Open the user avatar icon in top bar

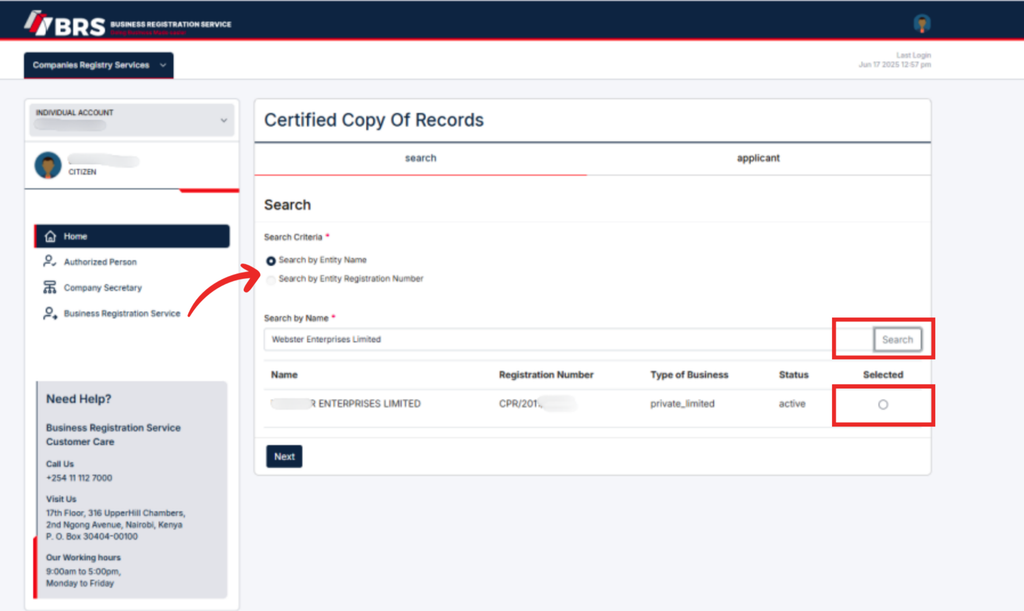click(921, 24)
